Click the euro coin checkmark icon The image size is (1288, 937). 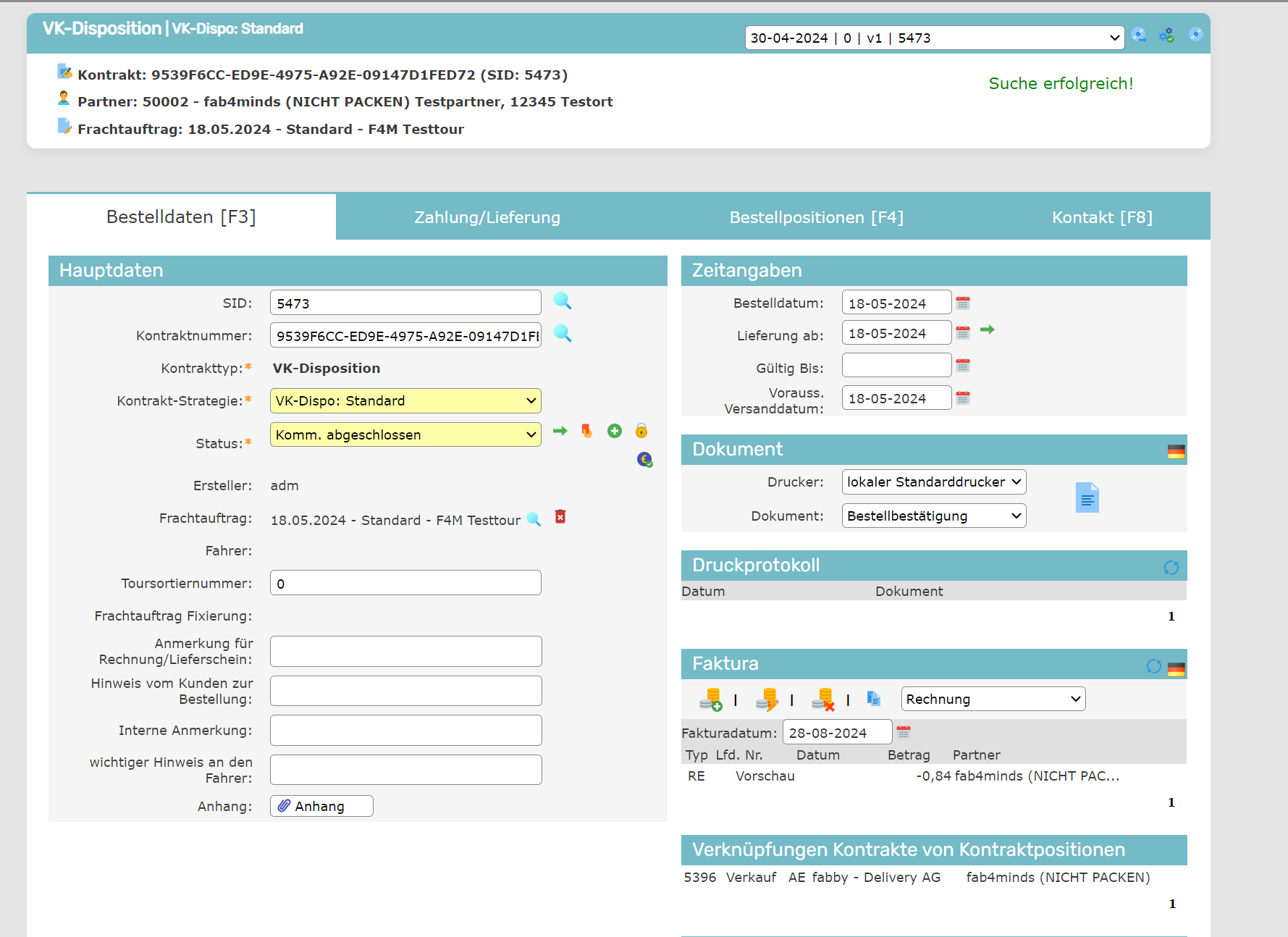click(x=644, y=460)
